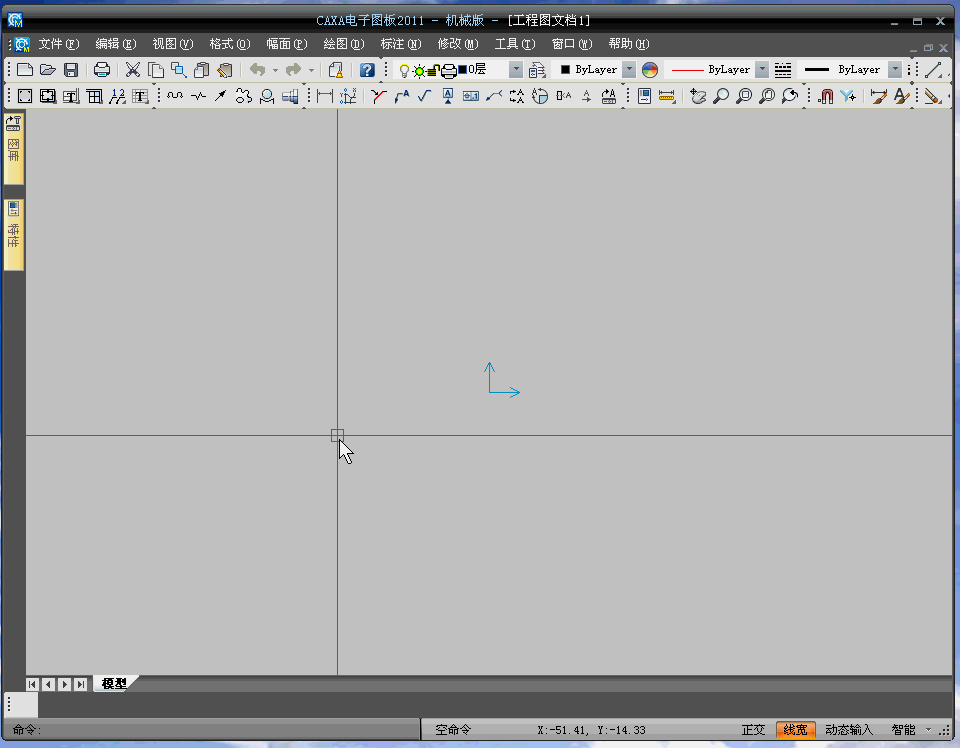The width and height of the screenshot is (960, 748).
Task: Click the Save floppy disk icon
Action: (x=71, y=70)
